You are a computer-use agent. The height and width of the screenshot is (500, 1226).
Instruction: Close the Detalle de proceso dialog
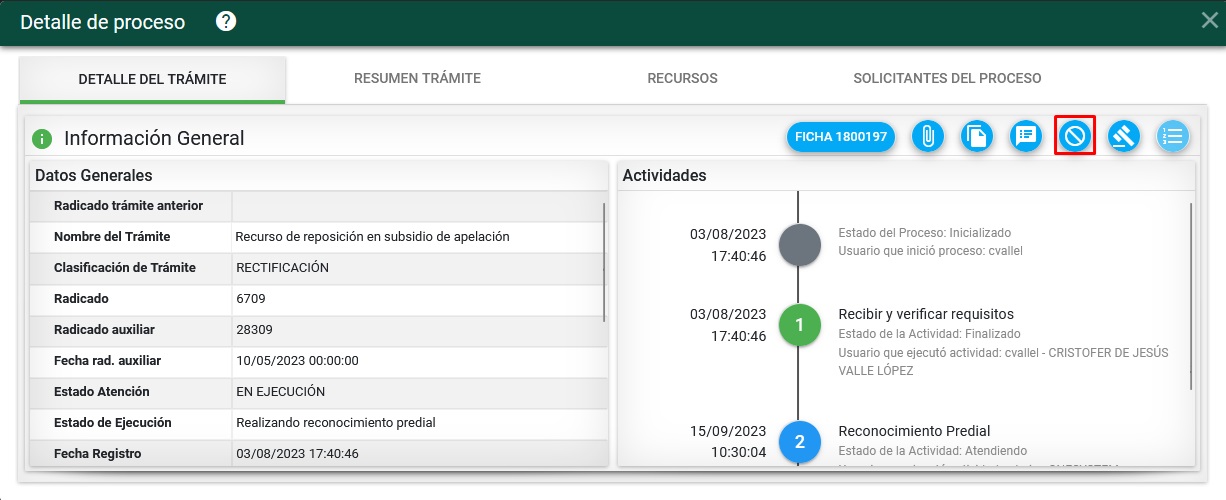point(1209,21)
